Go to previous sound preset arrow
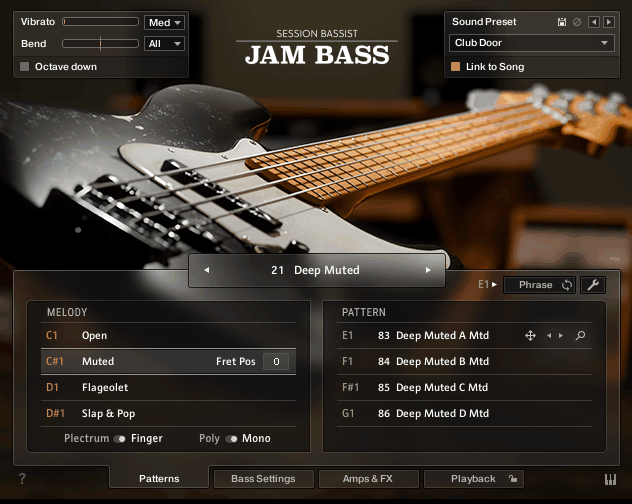Viewport: 632px width, 504px height. 593,22
